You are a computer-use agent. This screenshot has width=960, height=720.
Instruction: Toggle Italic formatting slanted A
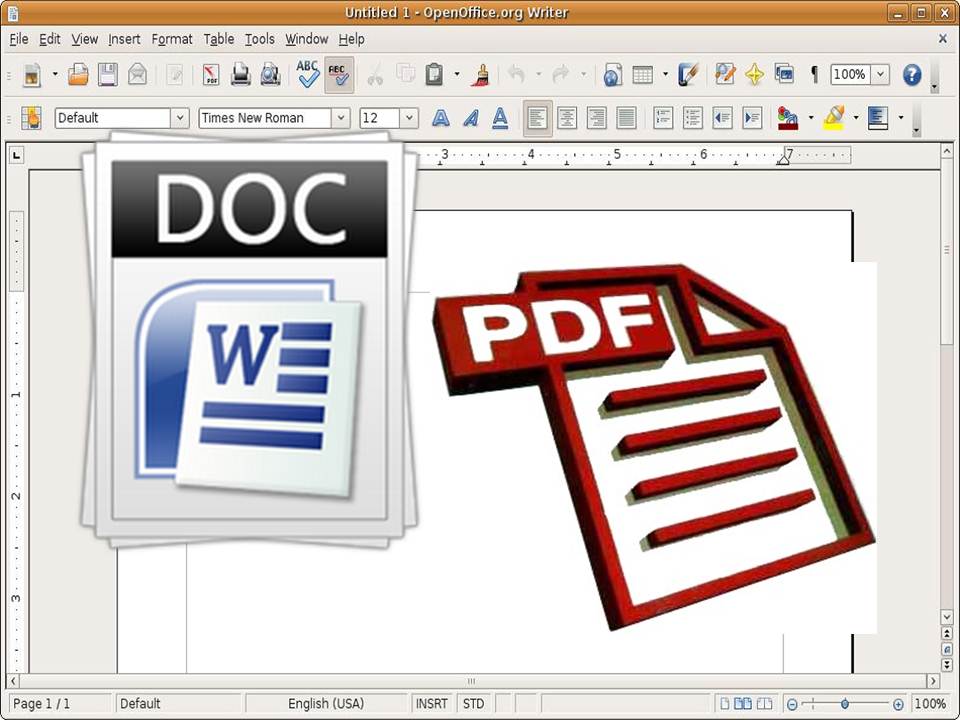[470, 118]
